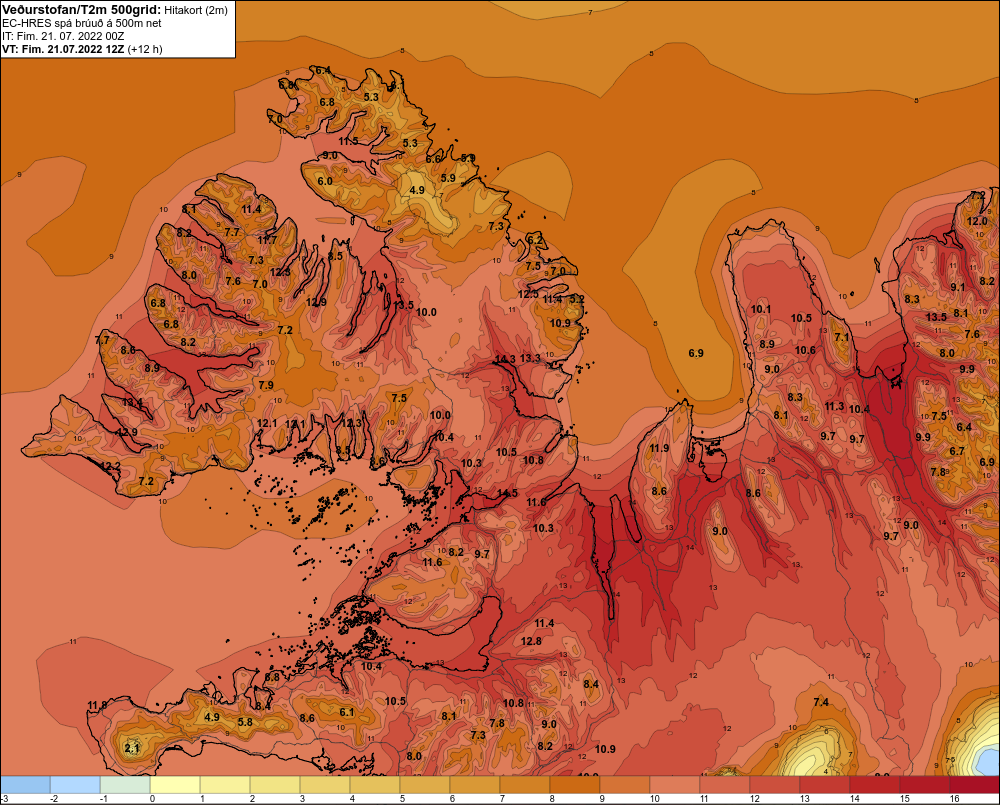Click the 6.2 temperature label

pyautogui.click(x=534, y=240)
